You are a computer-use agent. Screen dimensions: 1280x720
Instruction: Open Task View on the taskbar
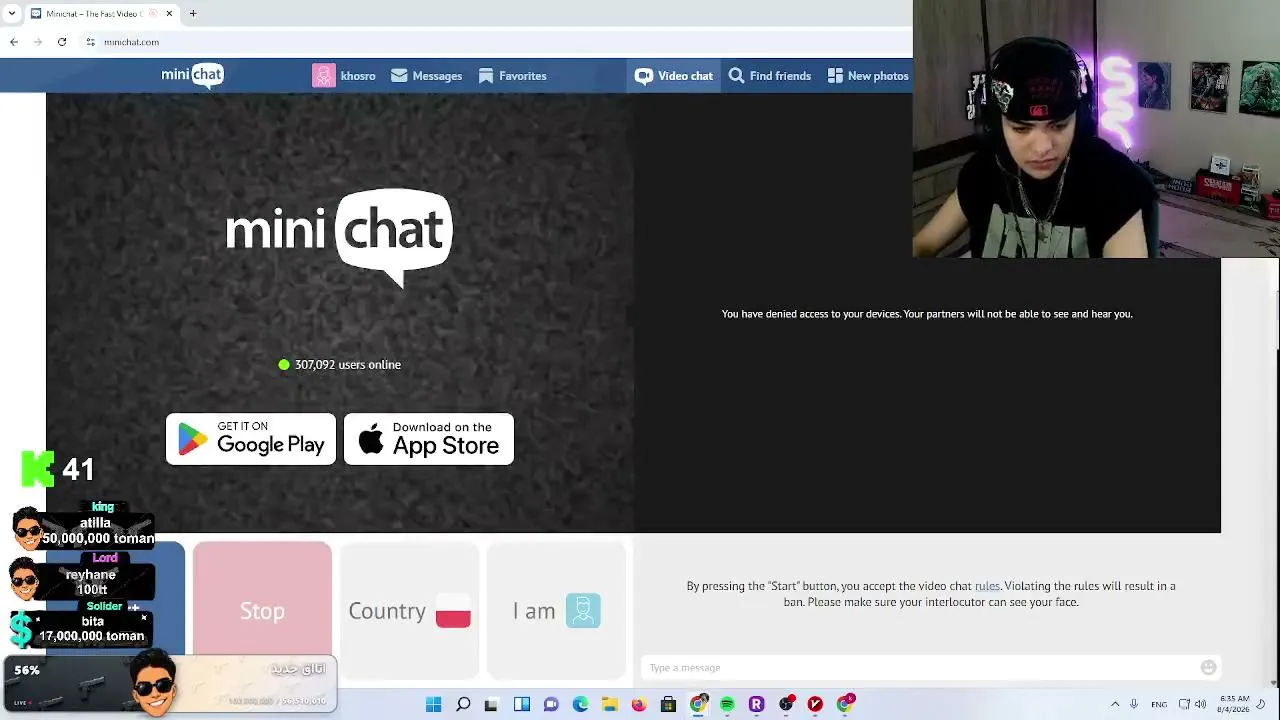click(491, 704)
